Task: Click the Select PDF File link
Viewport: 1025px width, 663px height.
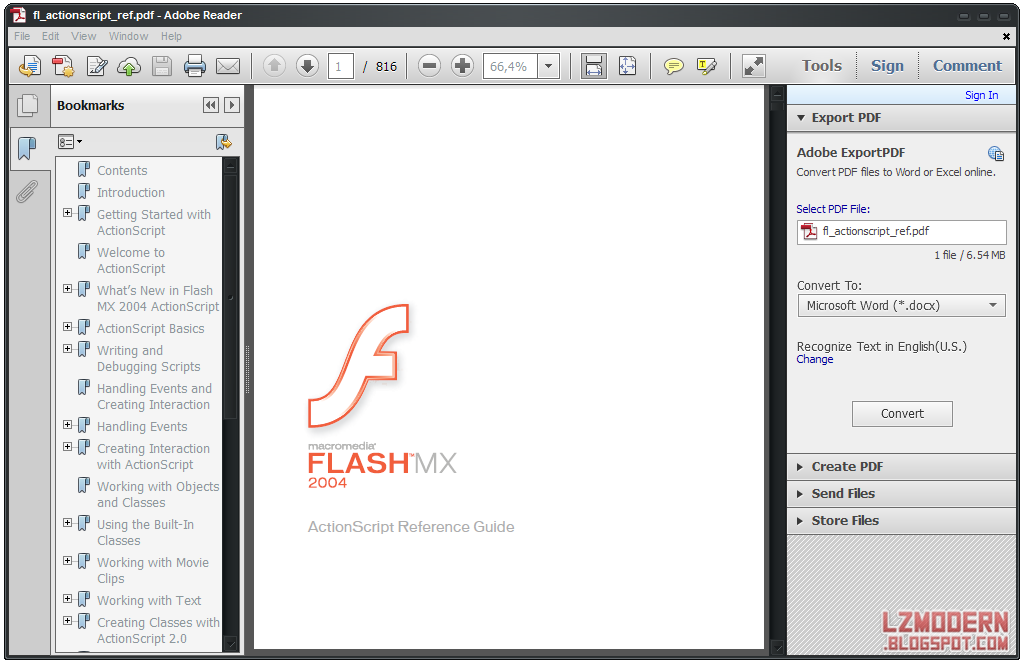Action: click(833, 209)
